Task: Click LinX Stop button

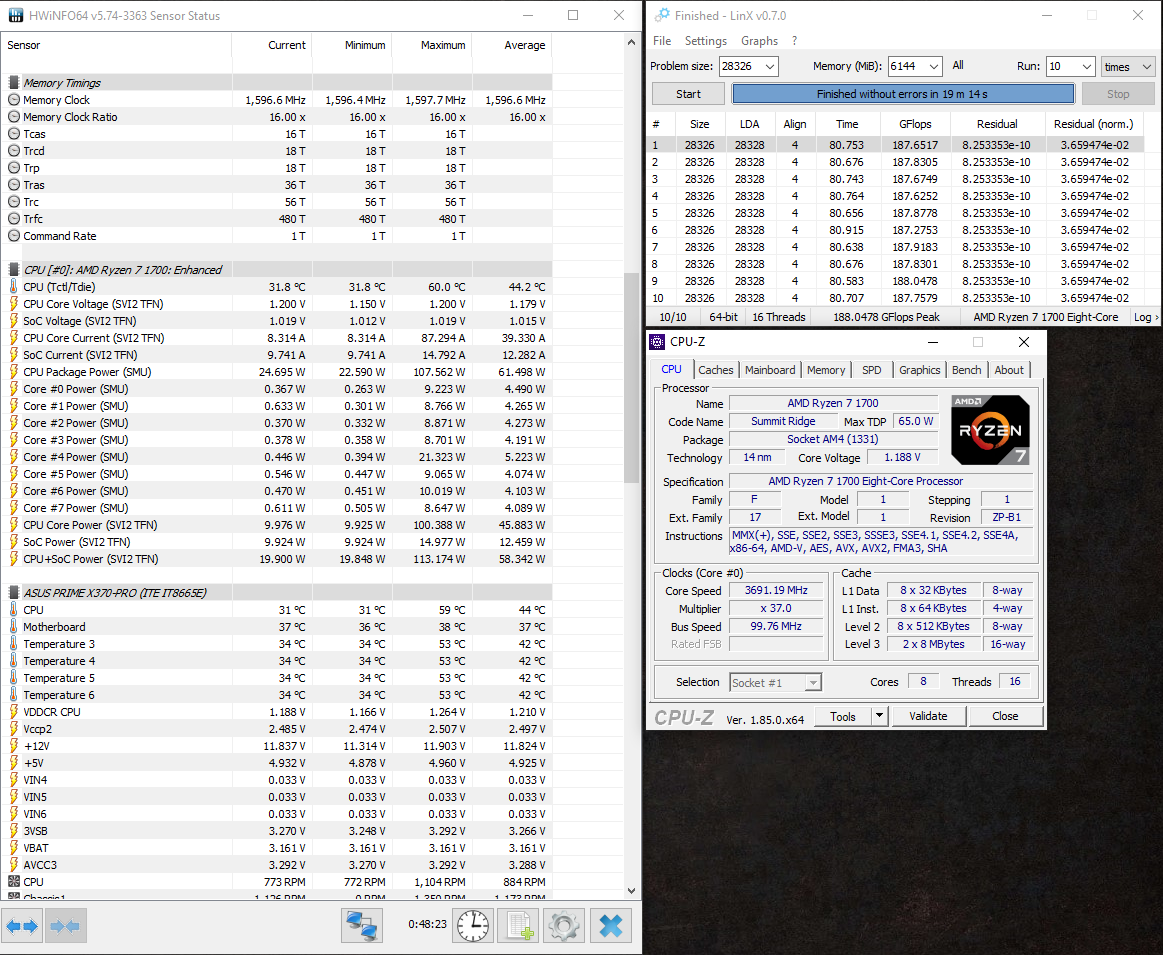Action: click(1118, 94)
